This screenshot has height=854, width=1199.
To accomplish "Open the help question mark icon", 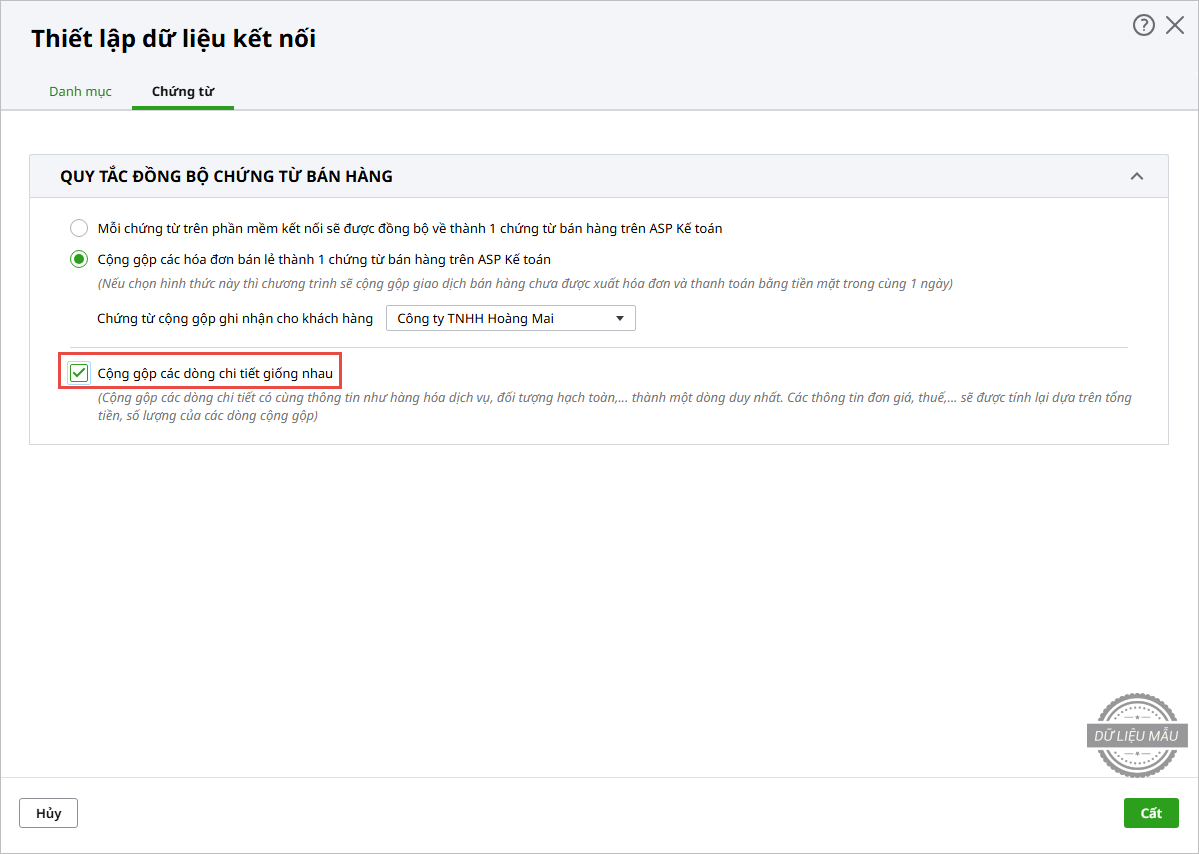I will [1143, 25].
